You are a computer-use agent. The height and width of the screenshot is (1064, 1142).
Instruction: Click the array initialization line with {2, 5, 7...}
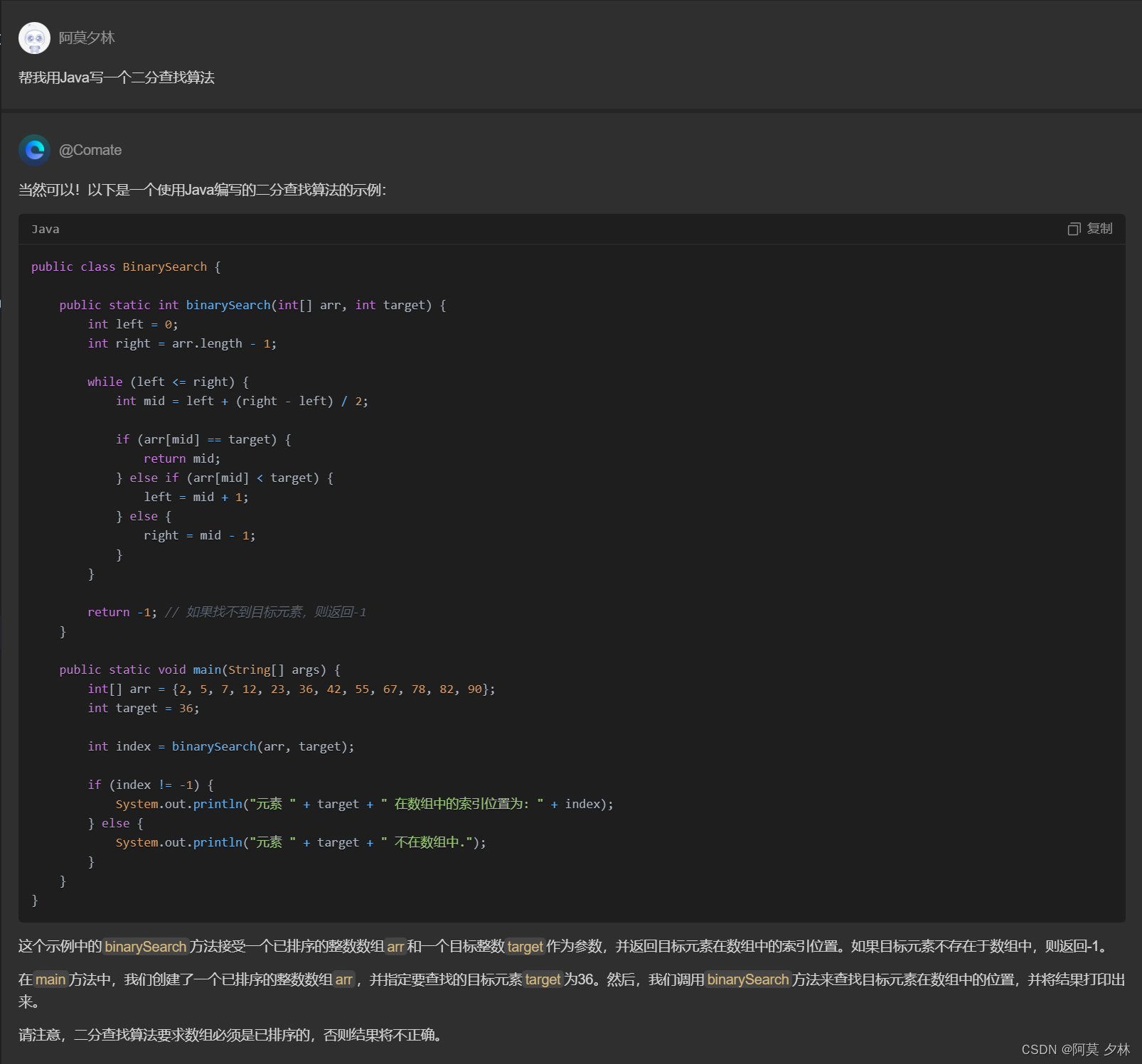click(292, 689)
